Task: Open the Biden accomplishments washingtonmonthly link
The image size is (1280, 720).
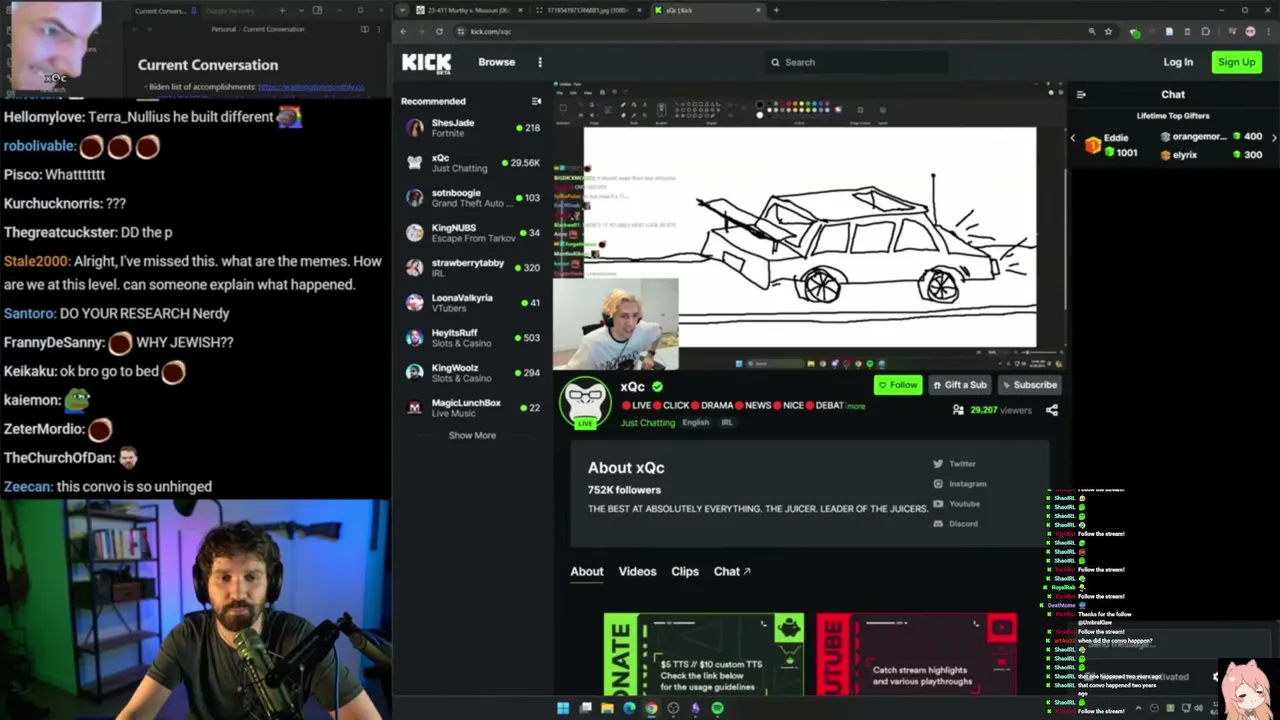Action: (311, 87)
